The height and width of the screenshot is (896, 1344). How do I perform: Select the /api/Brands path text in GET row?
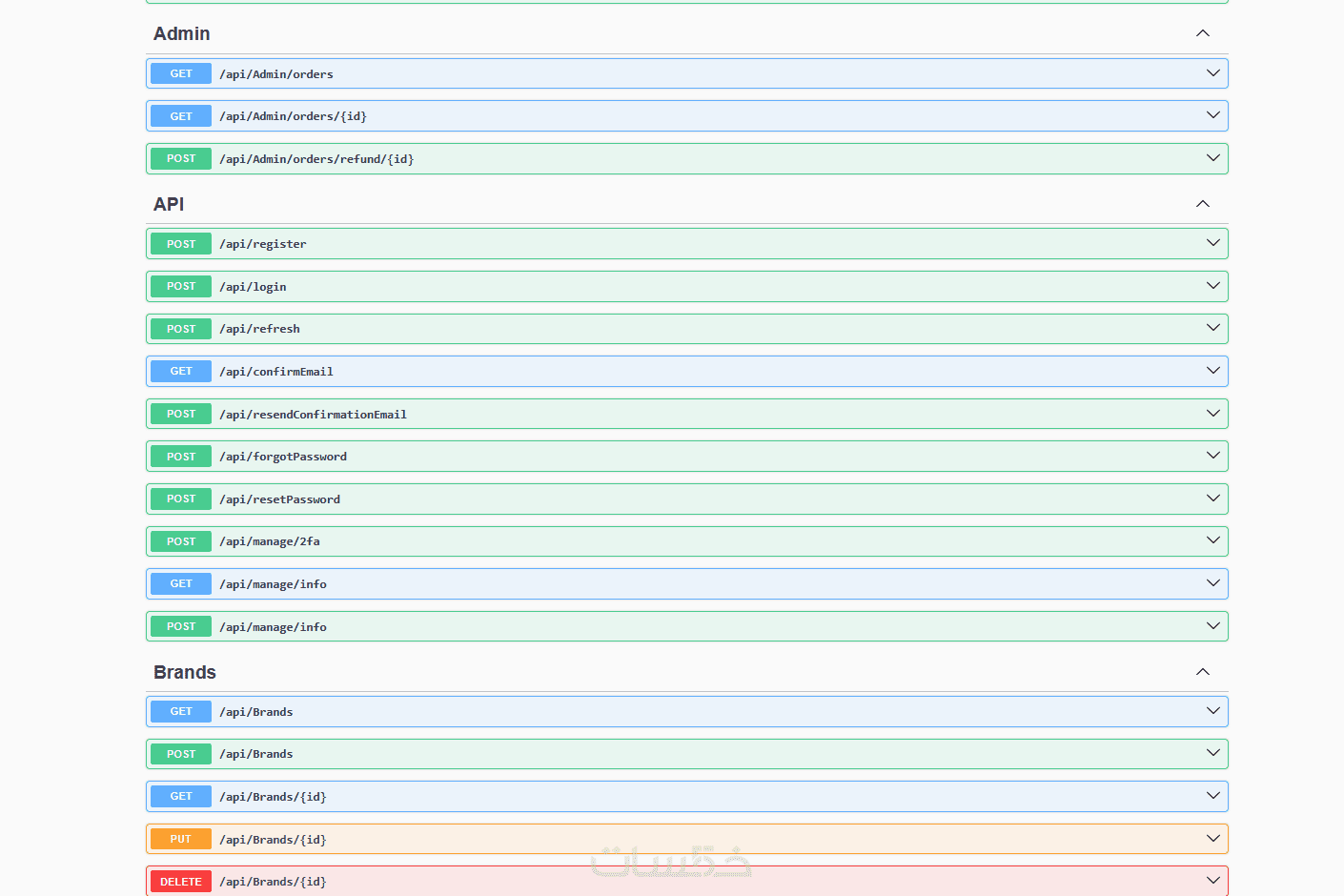[256, 712]
